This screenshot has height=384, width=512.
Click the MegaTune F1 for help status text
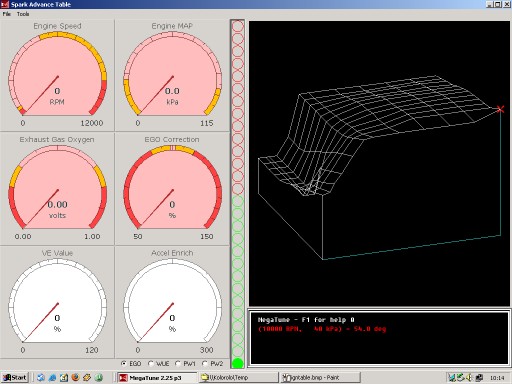pos(306,320)
